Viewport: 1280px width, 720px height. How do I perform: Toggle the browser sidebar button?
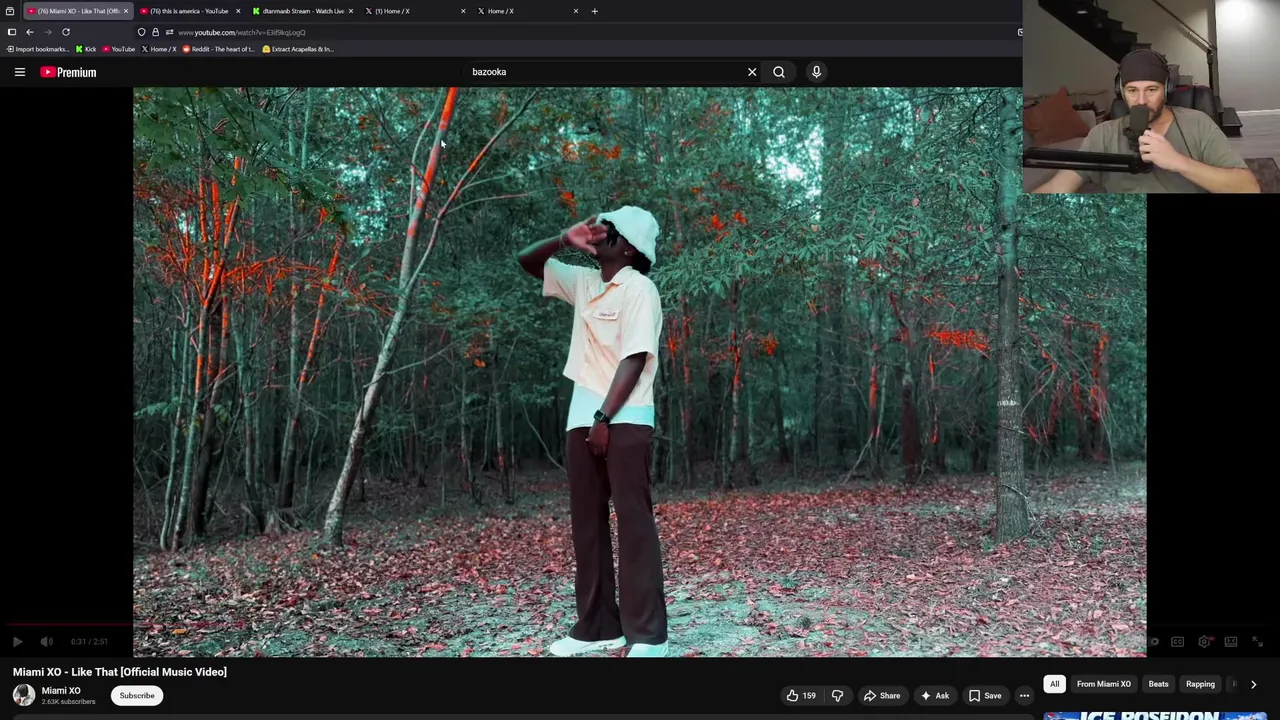11,32
